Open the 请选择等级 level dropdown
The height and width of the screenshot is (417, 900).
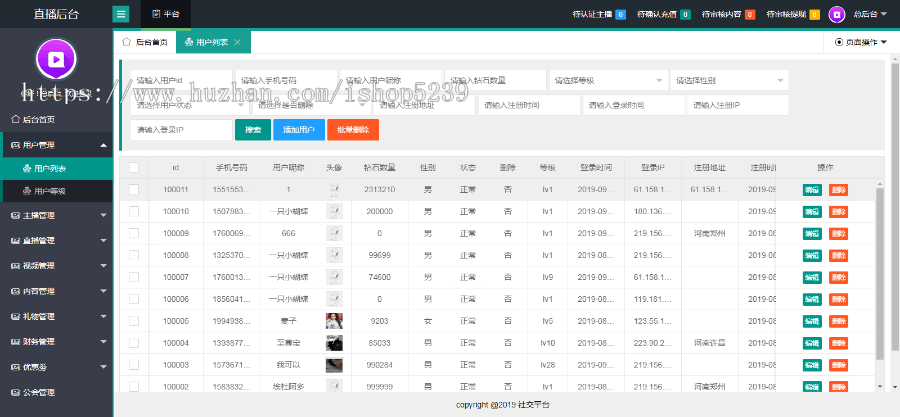(608, 80)
